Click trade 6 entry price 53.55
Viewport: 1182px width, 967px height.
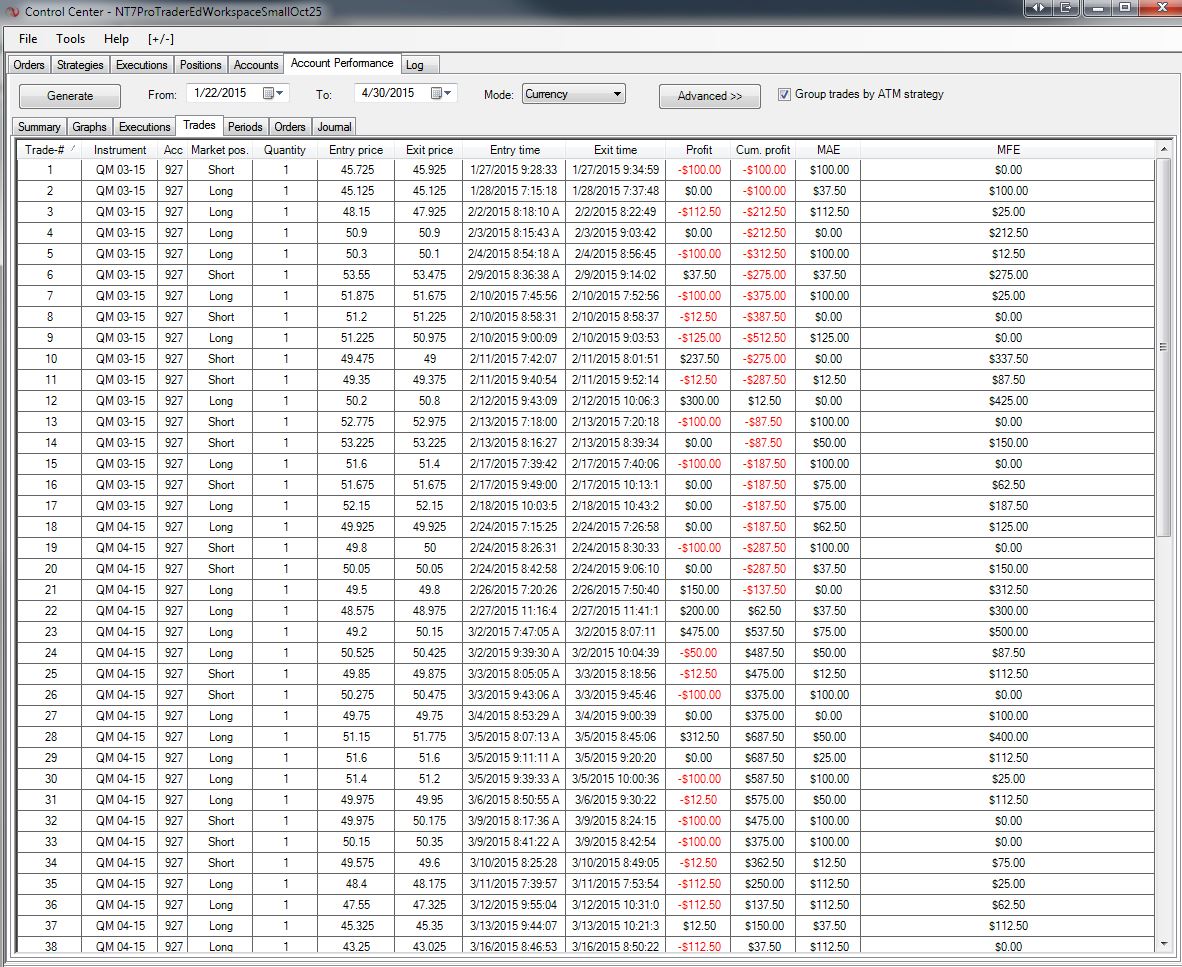point(356,275)
